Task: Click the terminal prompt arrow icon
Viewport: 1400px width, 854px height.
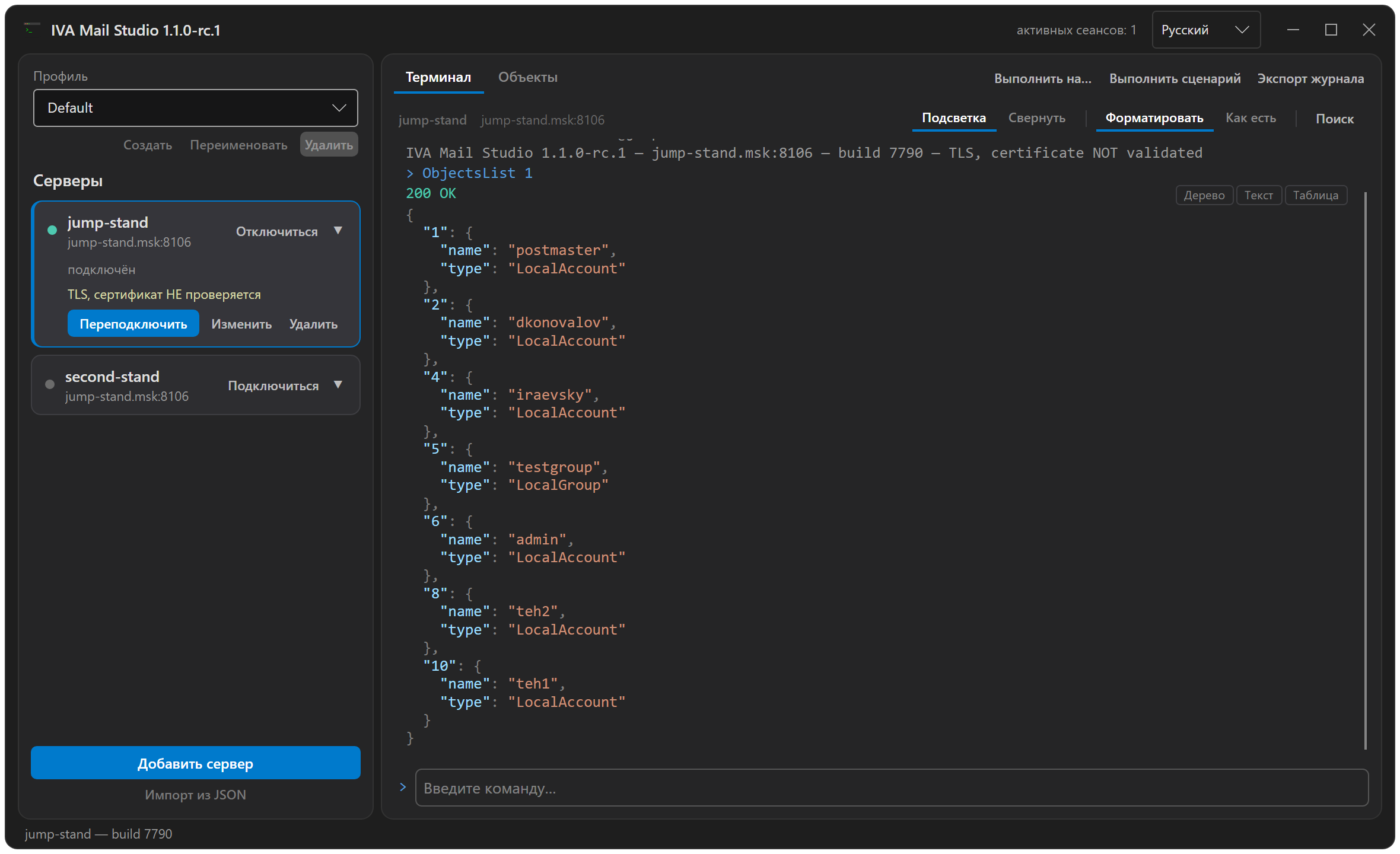Action: point(403,787)
